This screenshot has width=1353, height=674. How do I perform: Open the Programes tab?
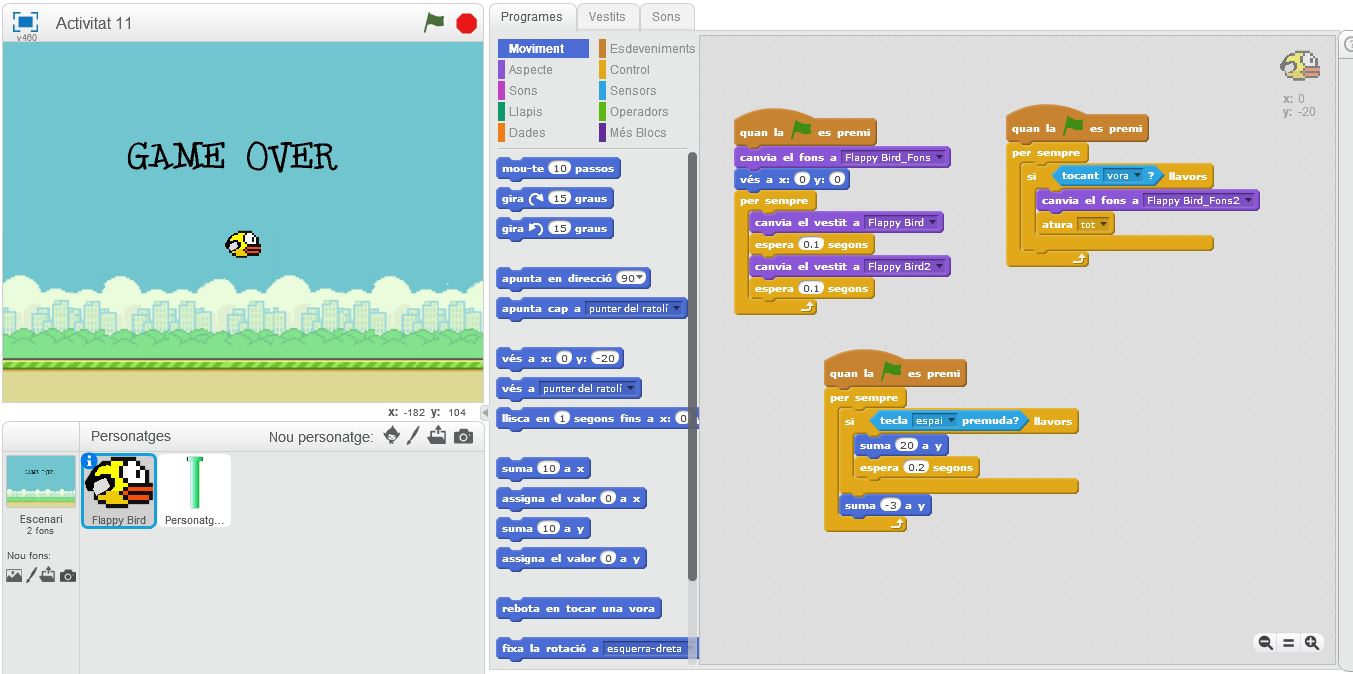click(532, 17)
